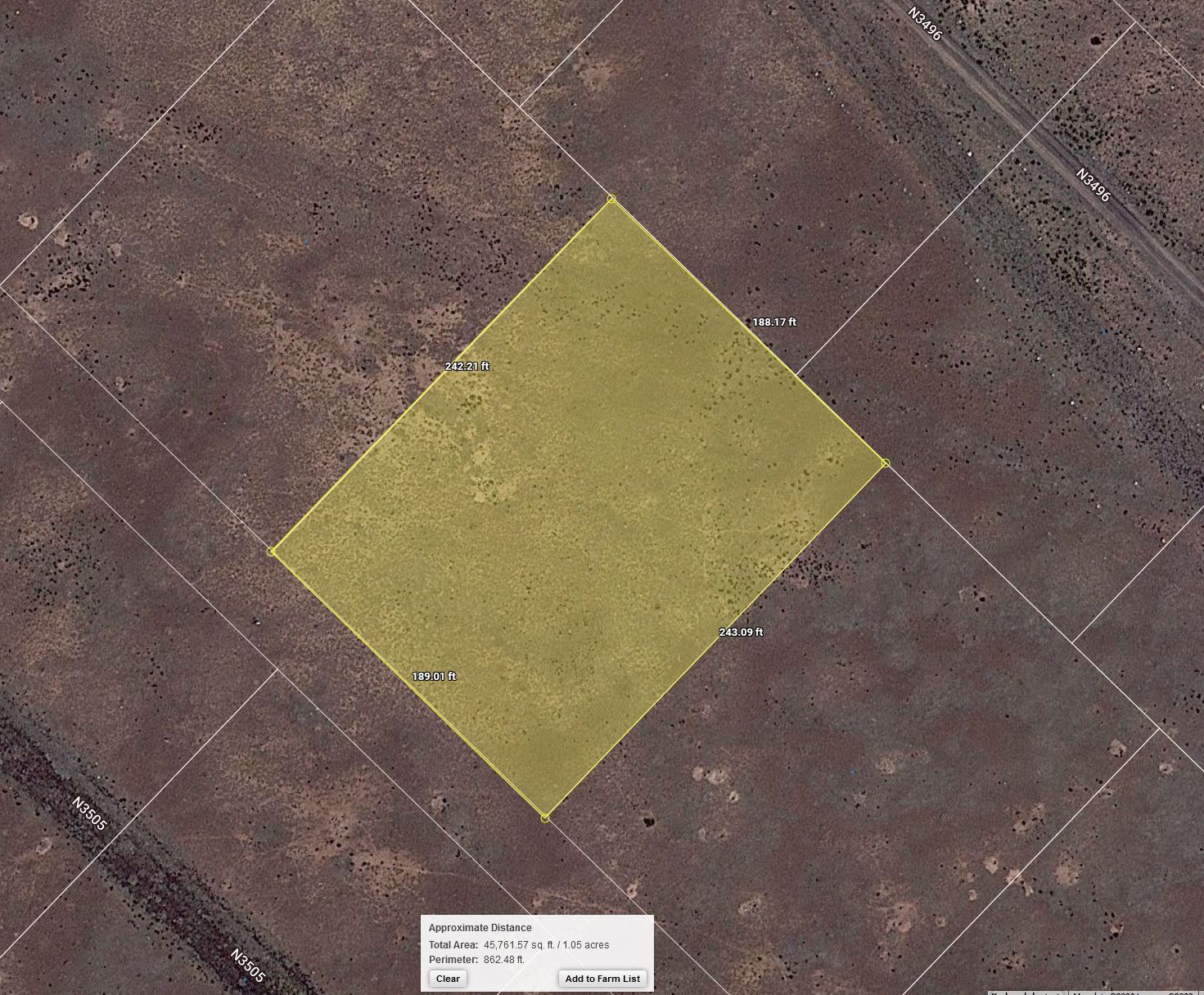Viewport: 1204px width, 995px height.
Task: Select the right vertex handle of the polygon
Action: (886, 464)
